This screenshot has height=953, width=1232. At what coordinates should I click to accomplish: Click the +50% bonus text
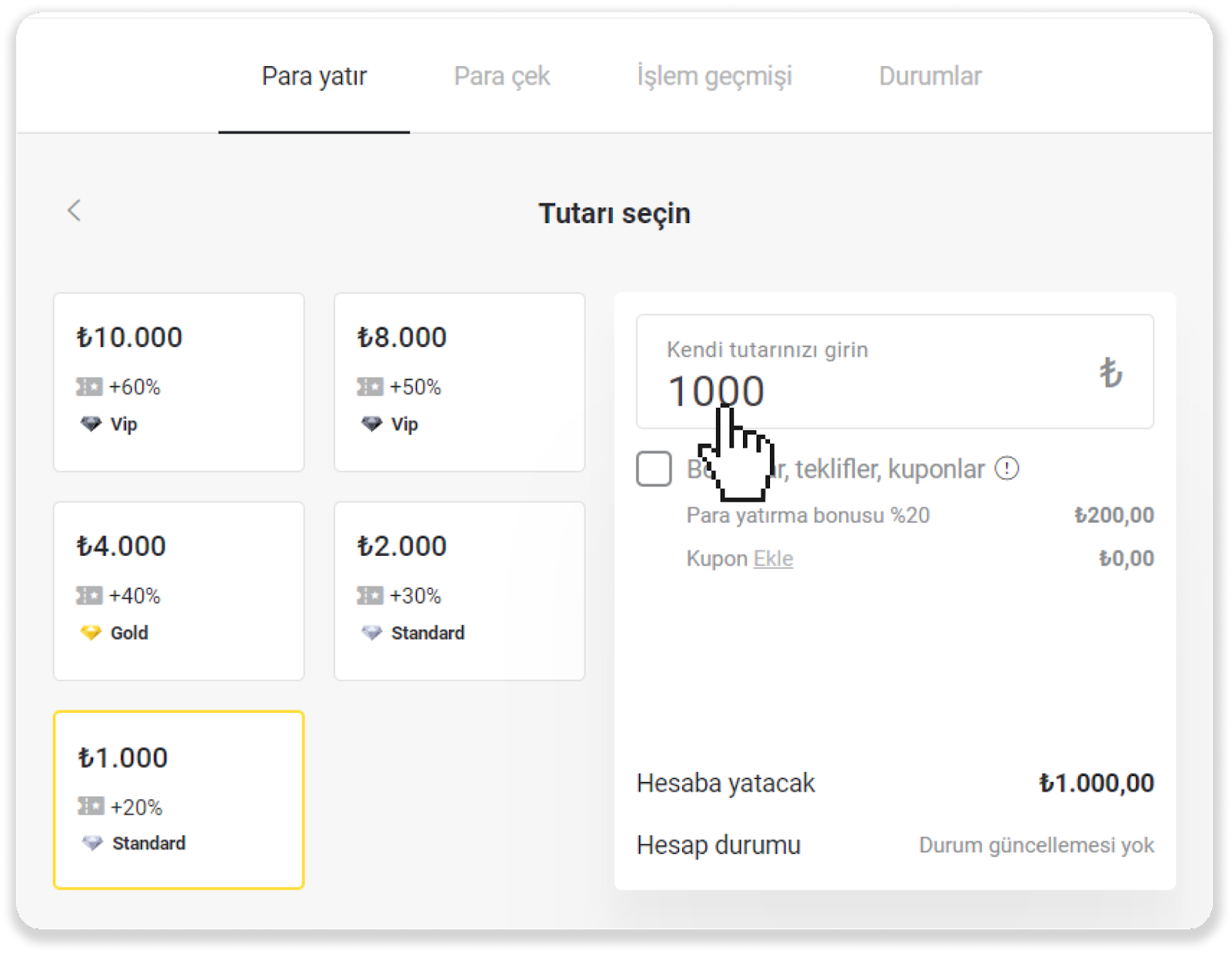416,386
